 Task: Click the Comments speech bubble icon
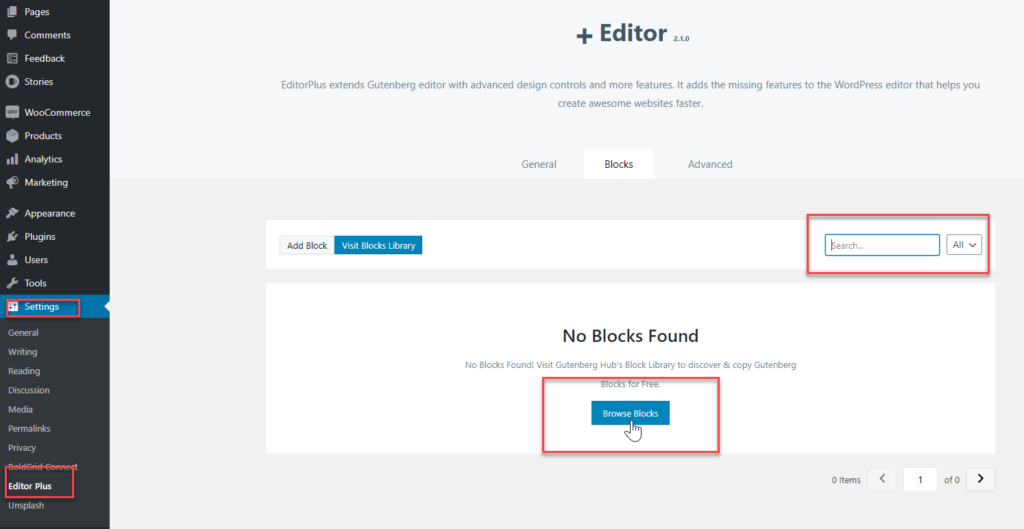[12, 35]
